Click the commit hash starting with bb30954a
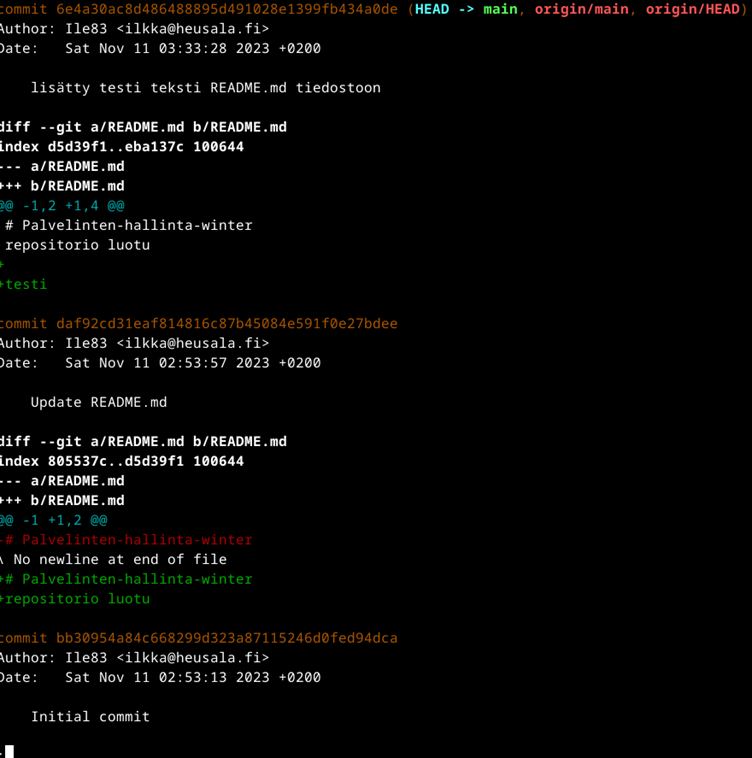The image size is (752, 758). 226,638
